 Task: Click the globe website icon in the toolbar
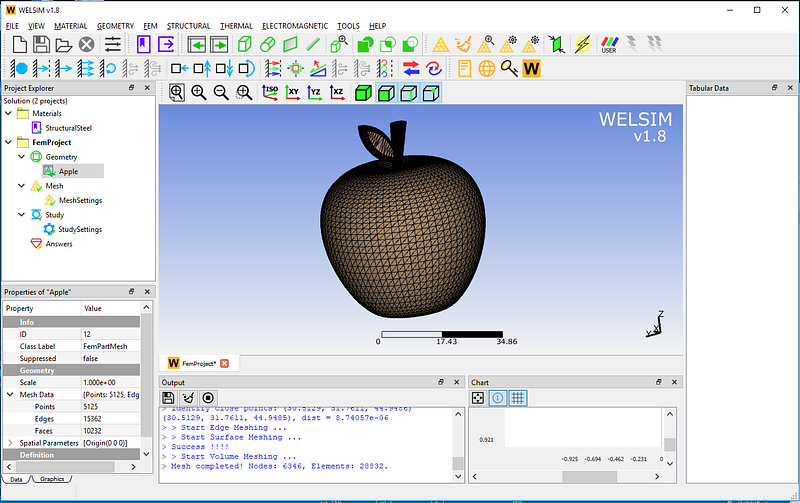pyautogui.click(x=487, y=68)
